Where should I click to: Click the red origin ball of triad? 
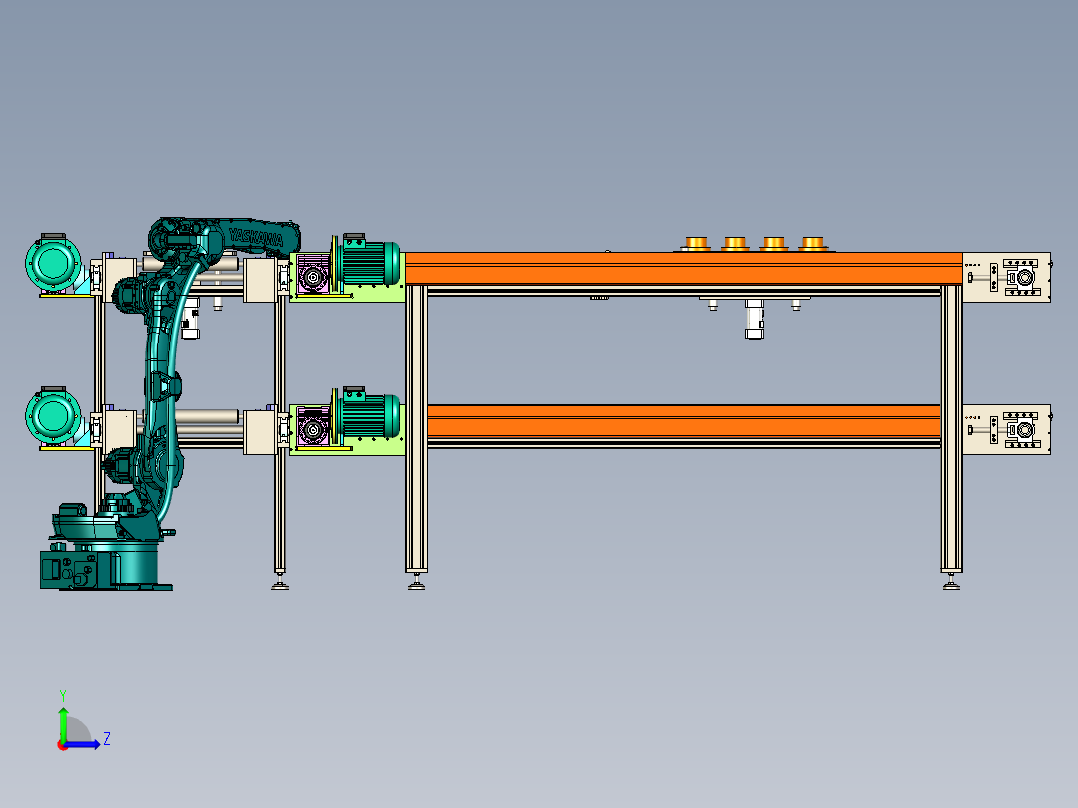[63, 745]
